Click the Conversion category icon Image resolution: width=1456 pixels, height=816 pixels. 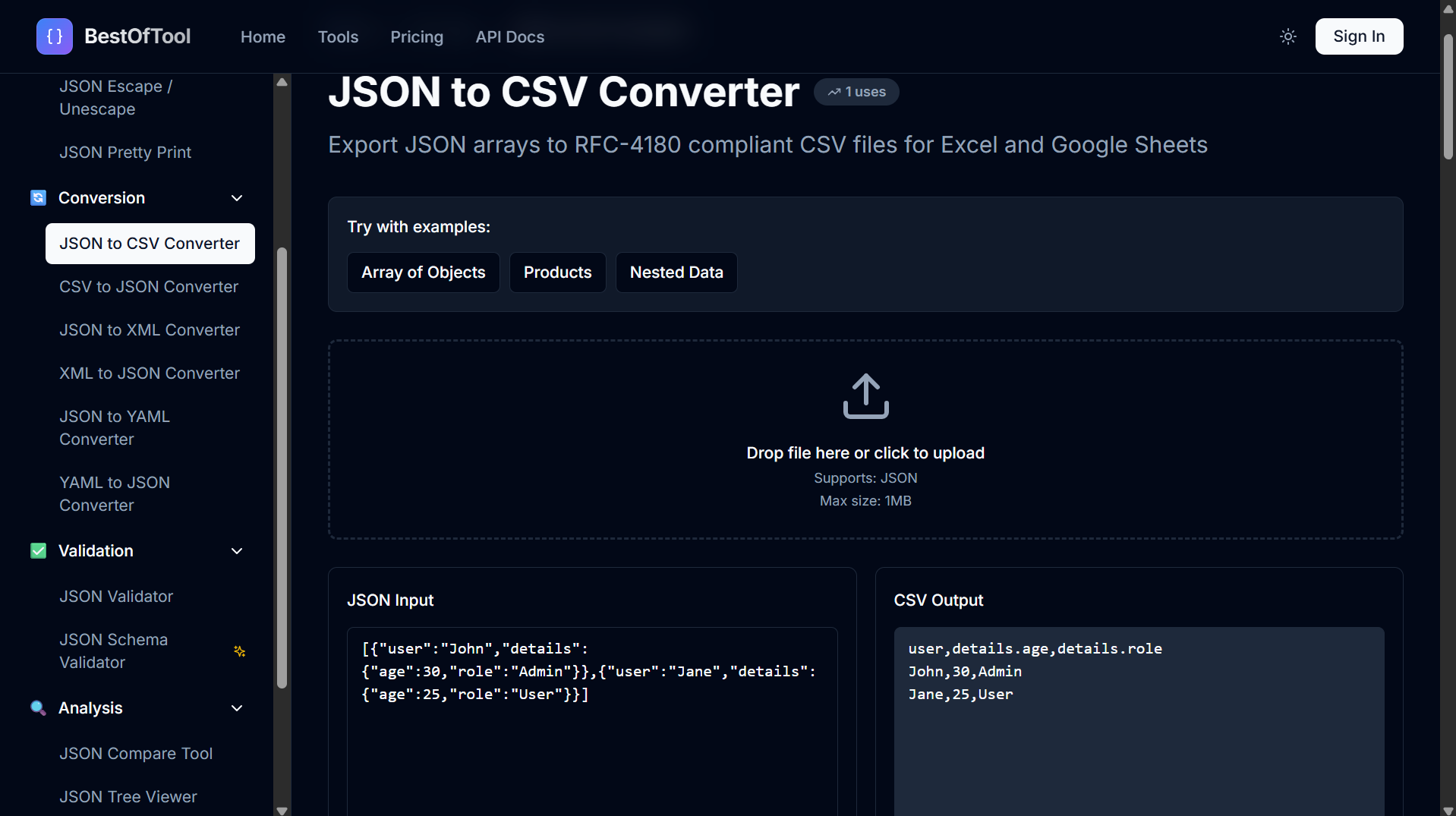38,198
